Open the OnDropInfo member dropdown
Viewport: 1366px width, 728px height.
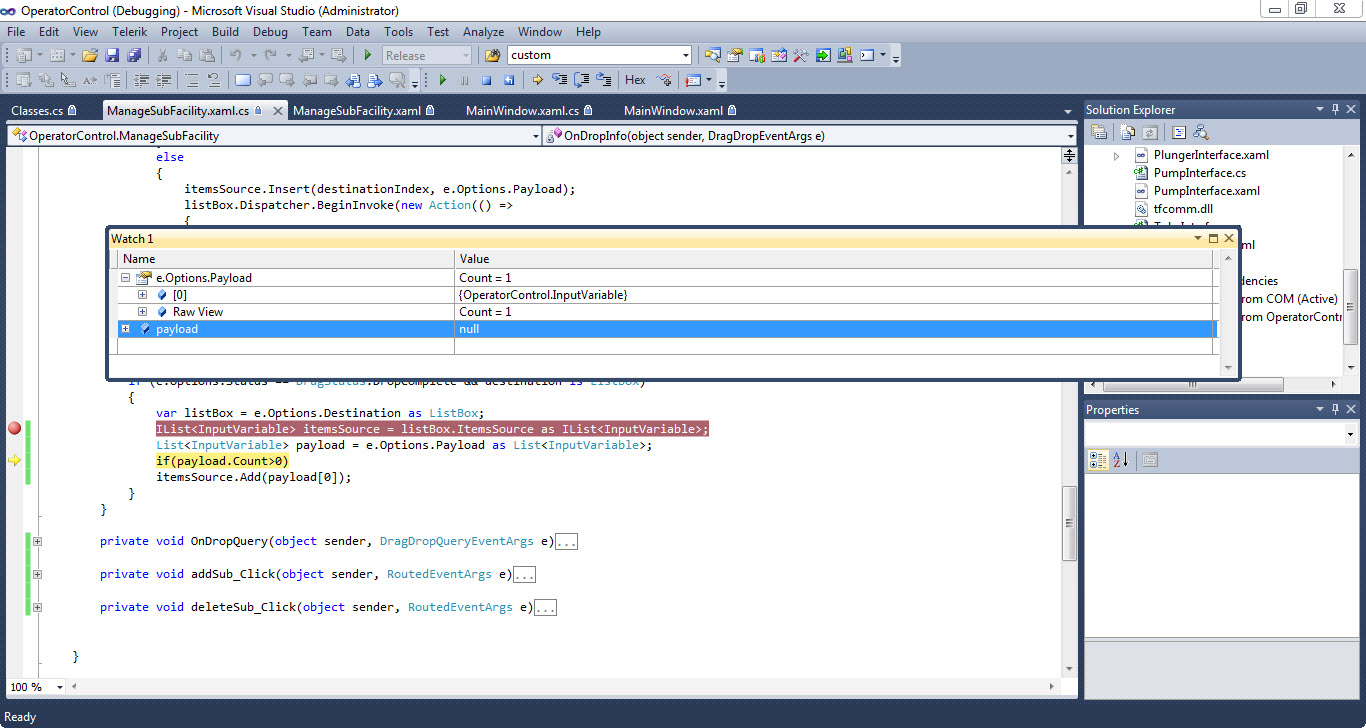coord(1069,136)
